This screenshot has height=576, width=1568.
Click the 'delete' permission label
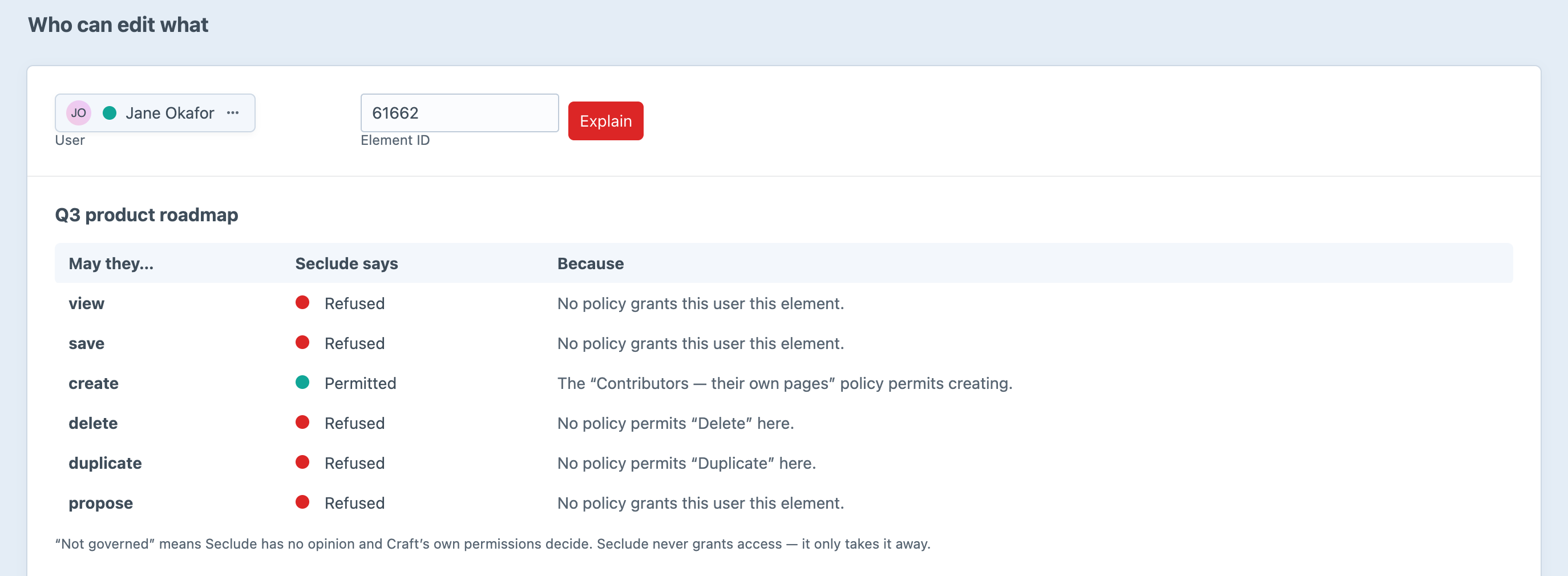coord(93,423)
